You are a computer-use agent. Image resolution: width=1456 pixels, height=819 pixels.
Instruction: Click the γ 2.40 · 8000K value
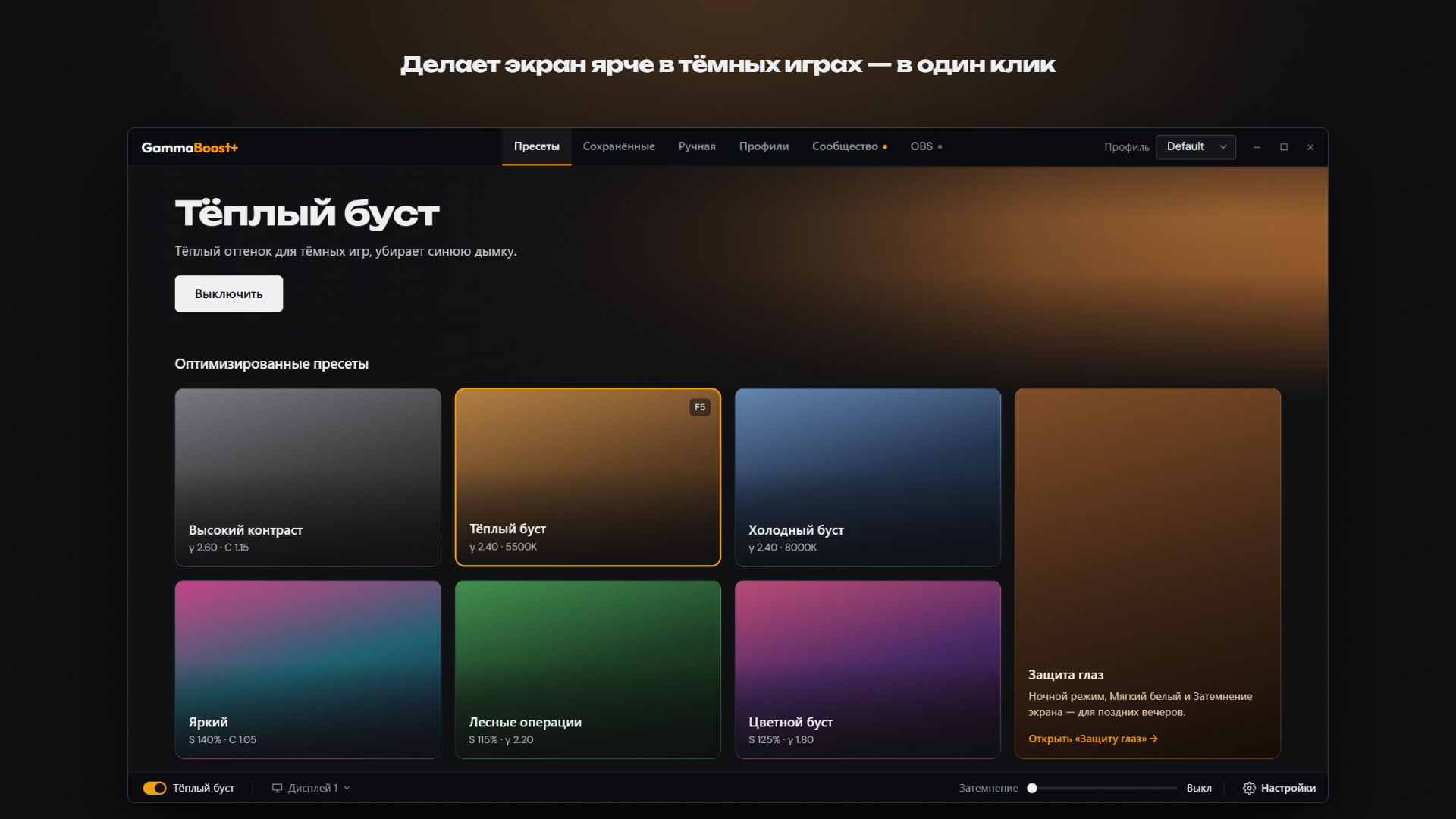[x=783, y=548]
